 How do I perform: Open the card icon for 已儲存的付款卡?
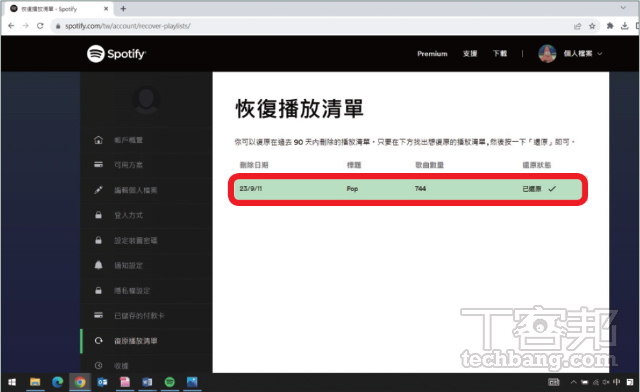(98, 315)
